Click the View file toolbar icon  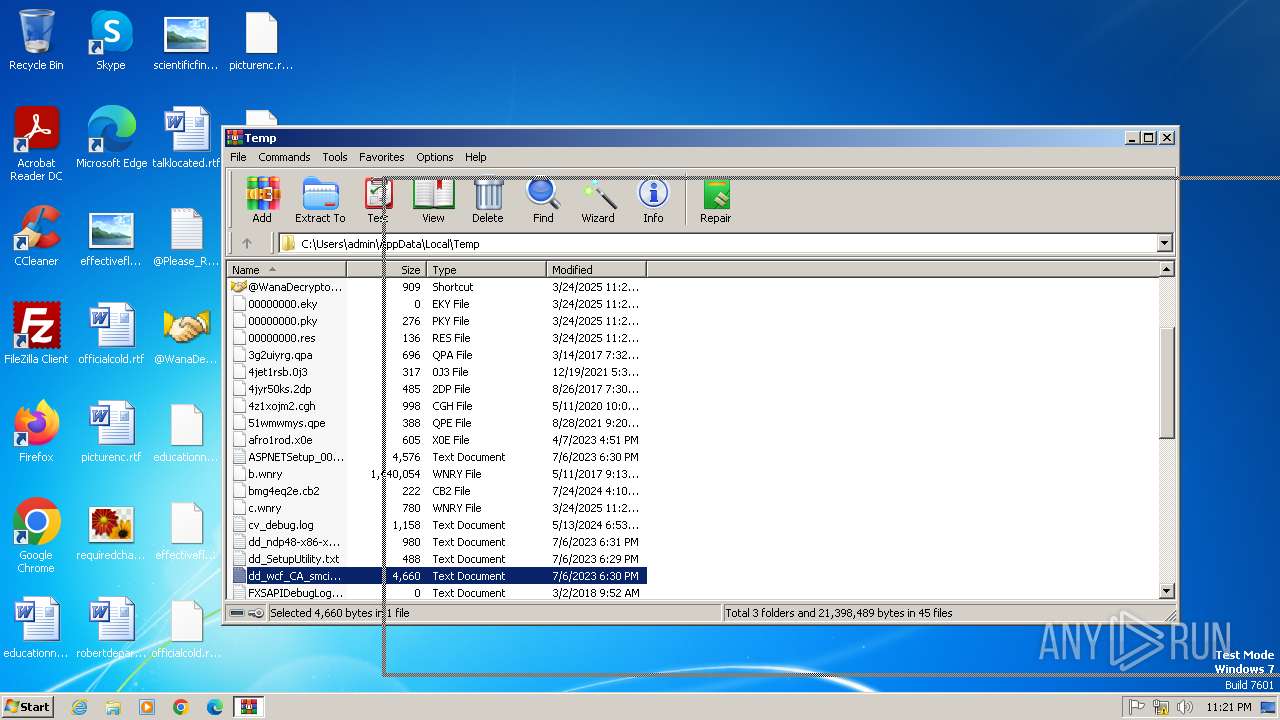(433, 200)
